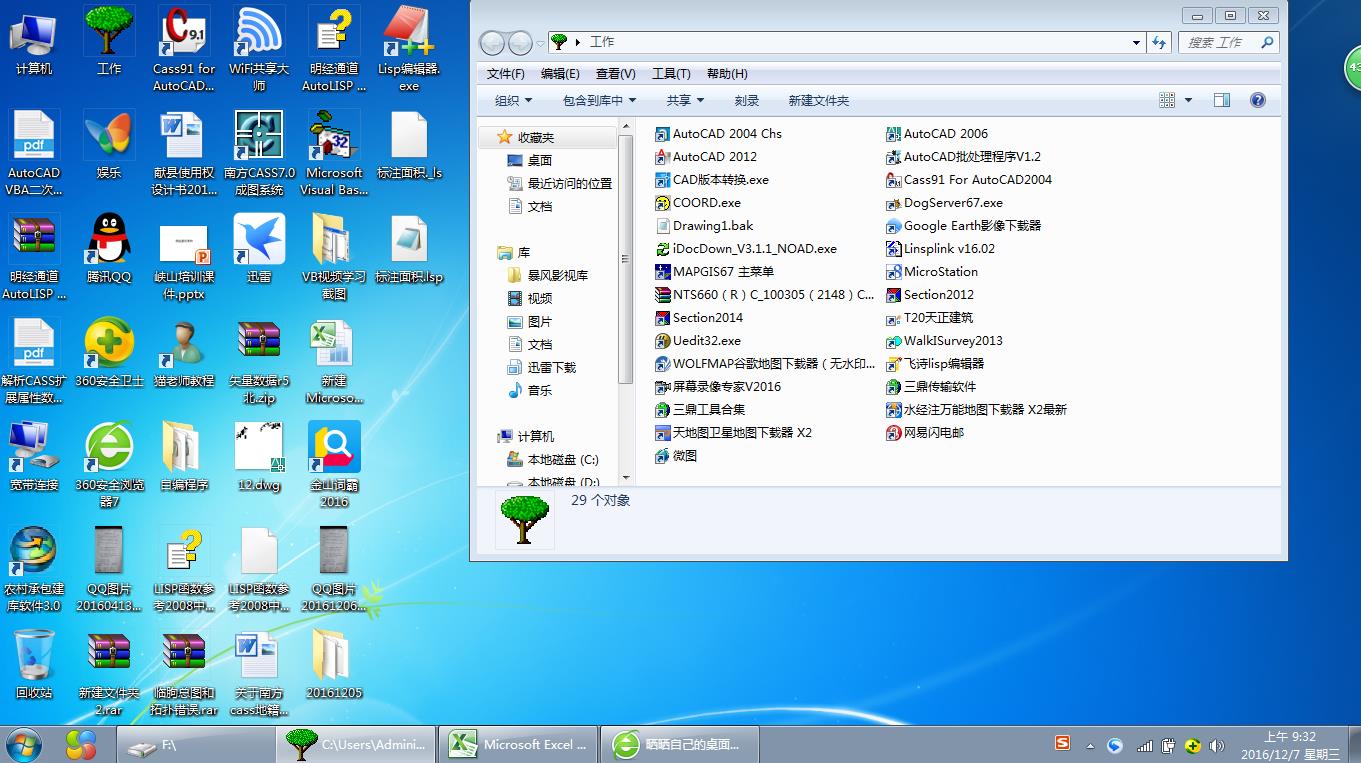Select Google Earth影像下载器 shortcut in file list
This screenshot has width=1361, height=763.
[x=964, y=226]
